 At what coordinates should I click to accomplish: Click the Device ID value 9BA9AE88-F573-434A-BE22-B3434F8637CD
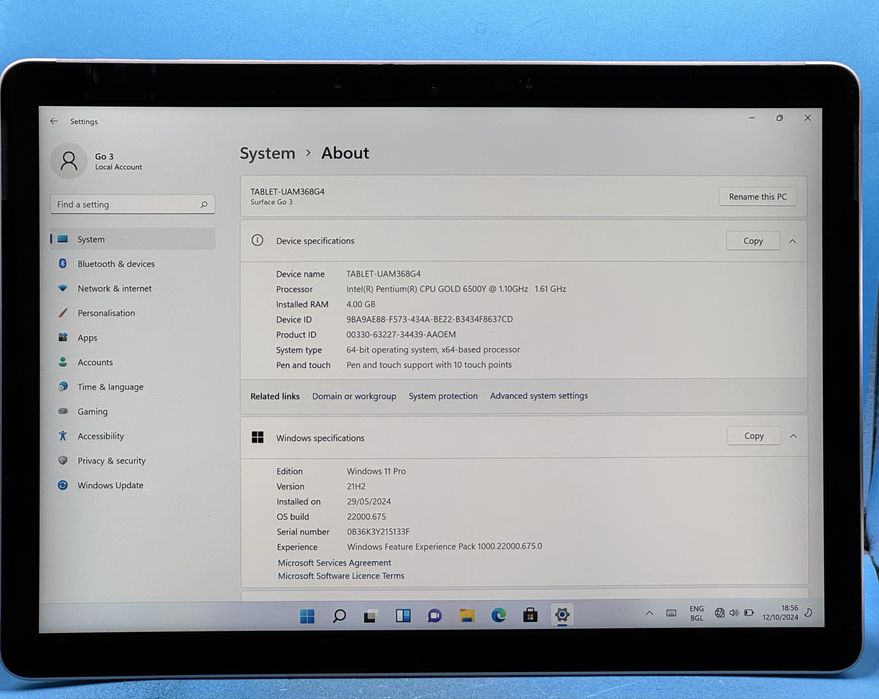pyautogui.click(x=429, y=319)
